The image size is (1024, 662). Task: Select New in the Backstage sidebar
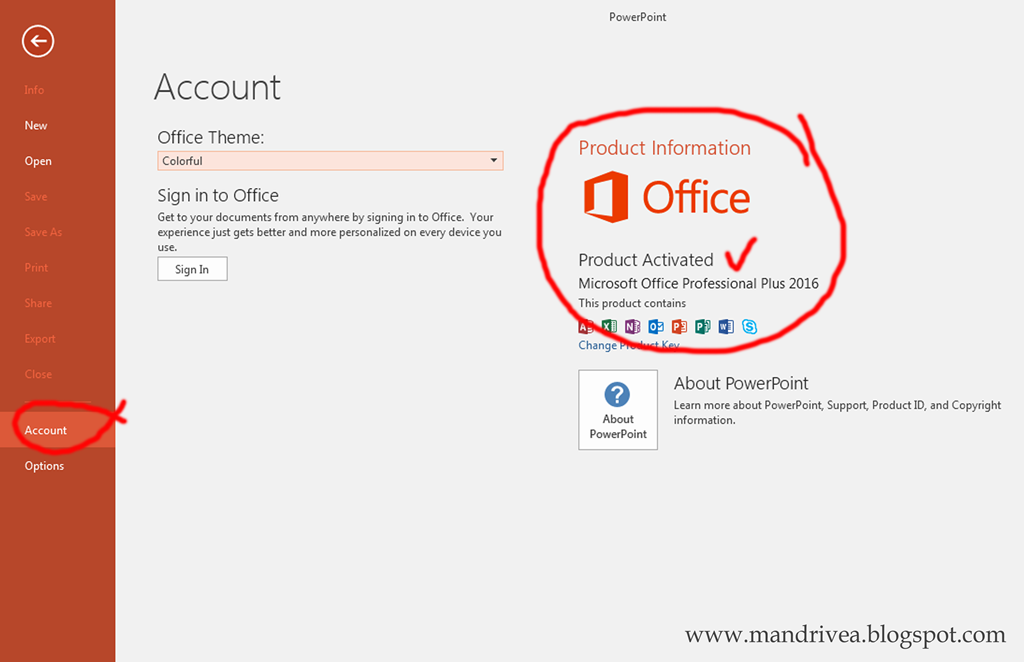pos(36,125)
